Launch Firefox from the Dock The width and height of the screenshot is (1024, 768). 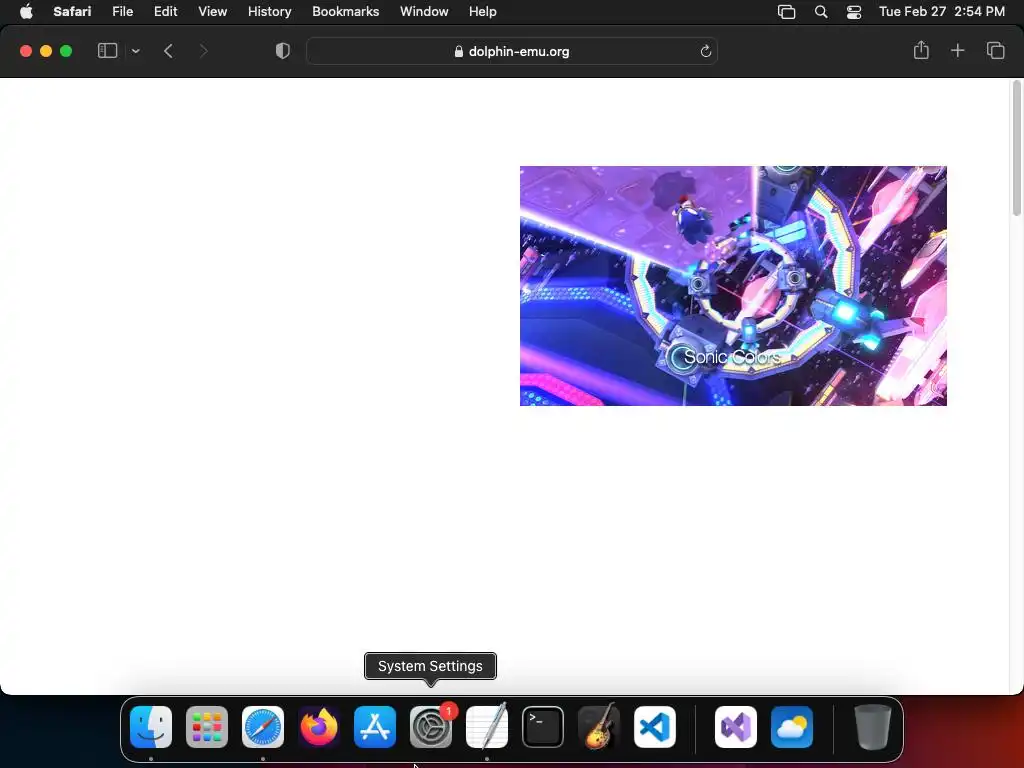[319, 727]
